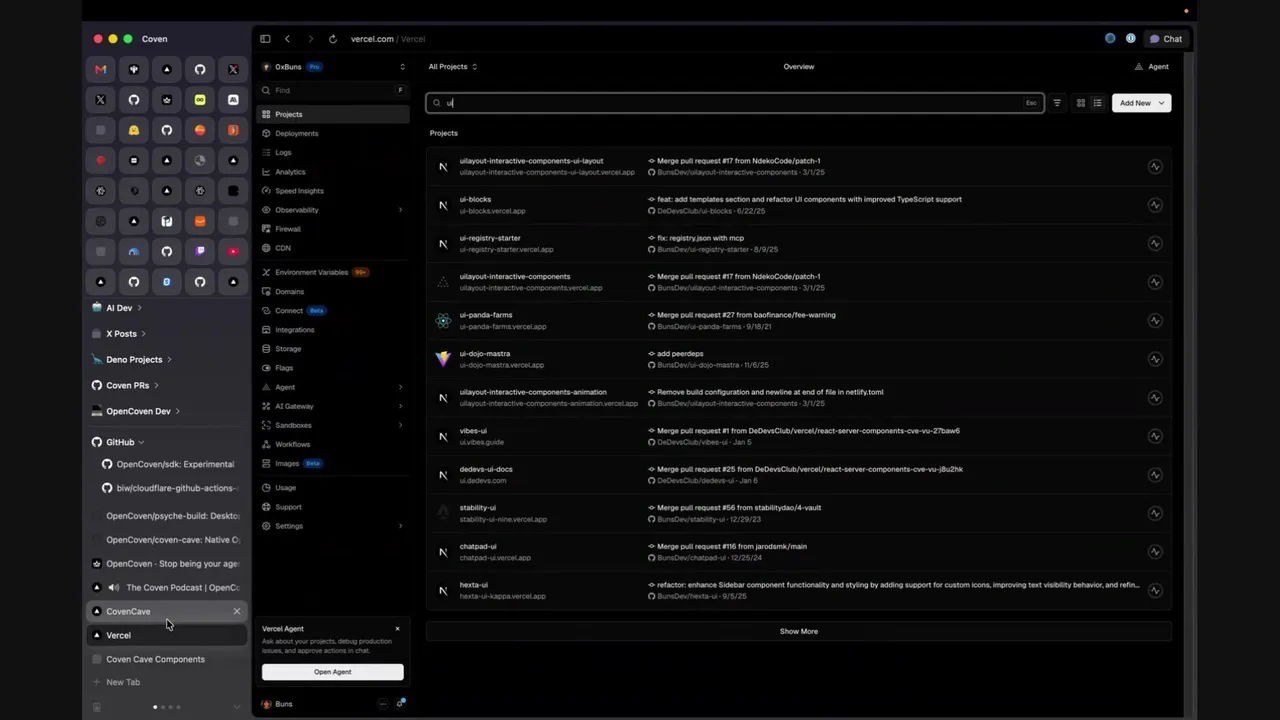Go back with the left arrow
This screenshot has width=1280, height=720.
pyautogui.click(x=287, y=39)
